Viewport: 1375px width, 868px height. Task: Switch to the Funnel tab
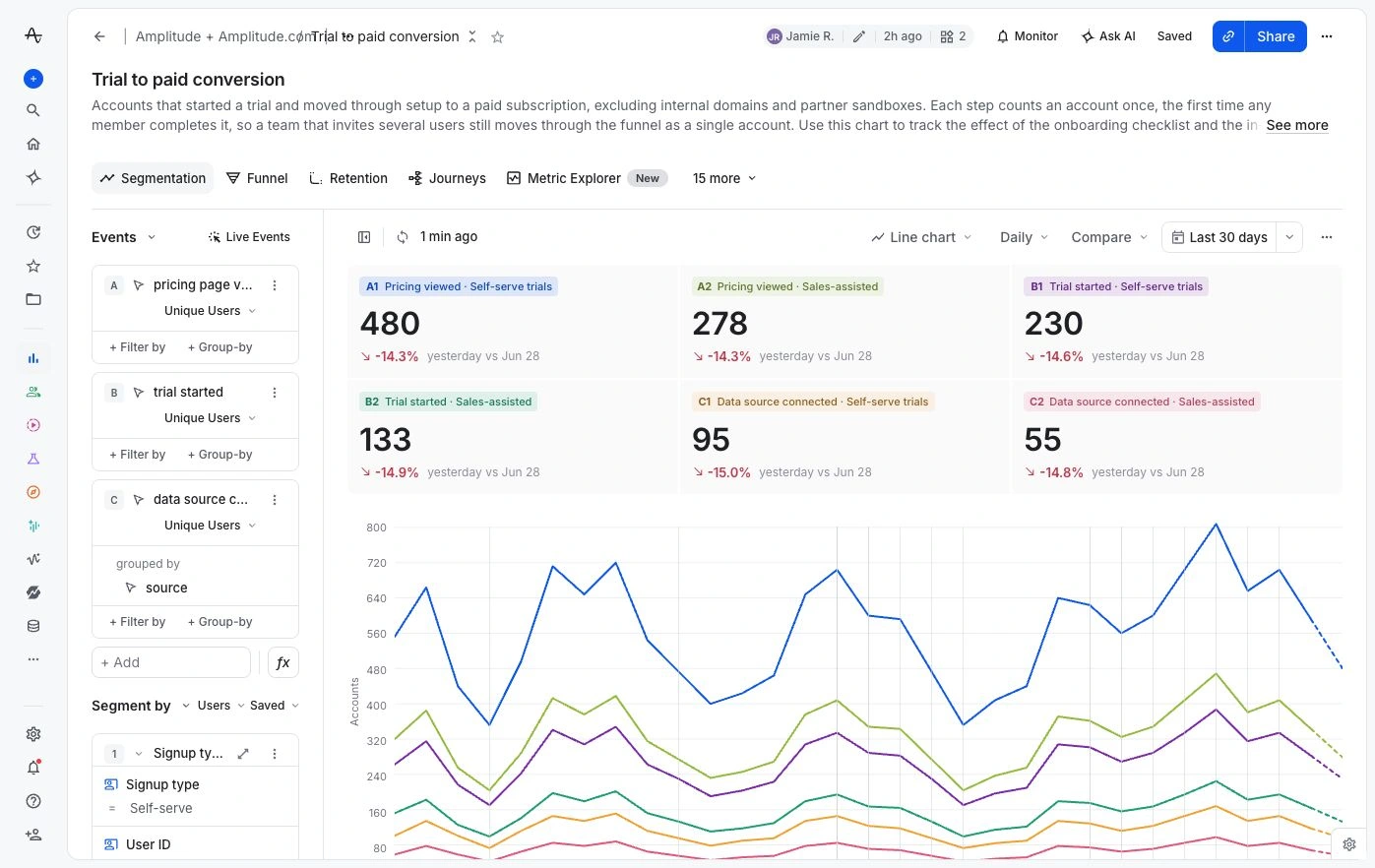click(257, 178)
